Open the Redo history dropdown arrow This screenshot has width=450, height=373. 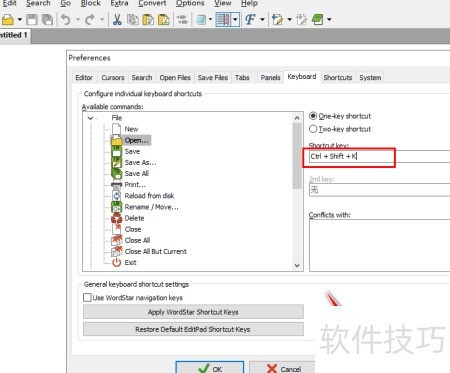[x=102, y=20]
